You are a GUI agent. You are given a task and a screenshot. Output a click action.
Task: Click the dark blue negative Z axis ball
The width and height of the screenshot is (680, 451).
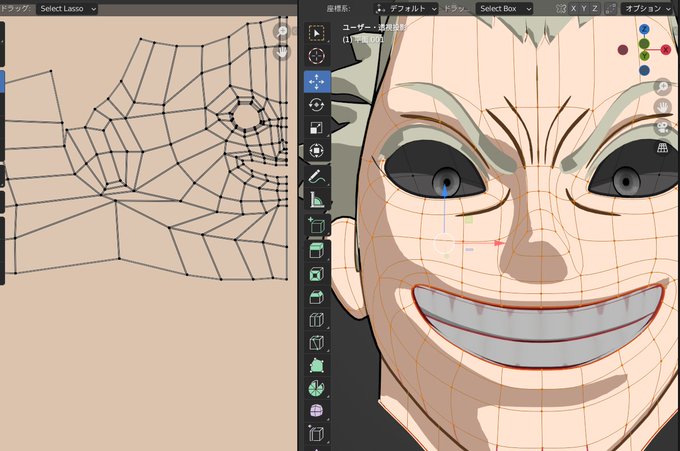click(x=644, y=70)
